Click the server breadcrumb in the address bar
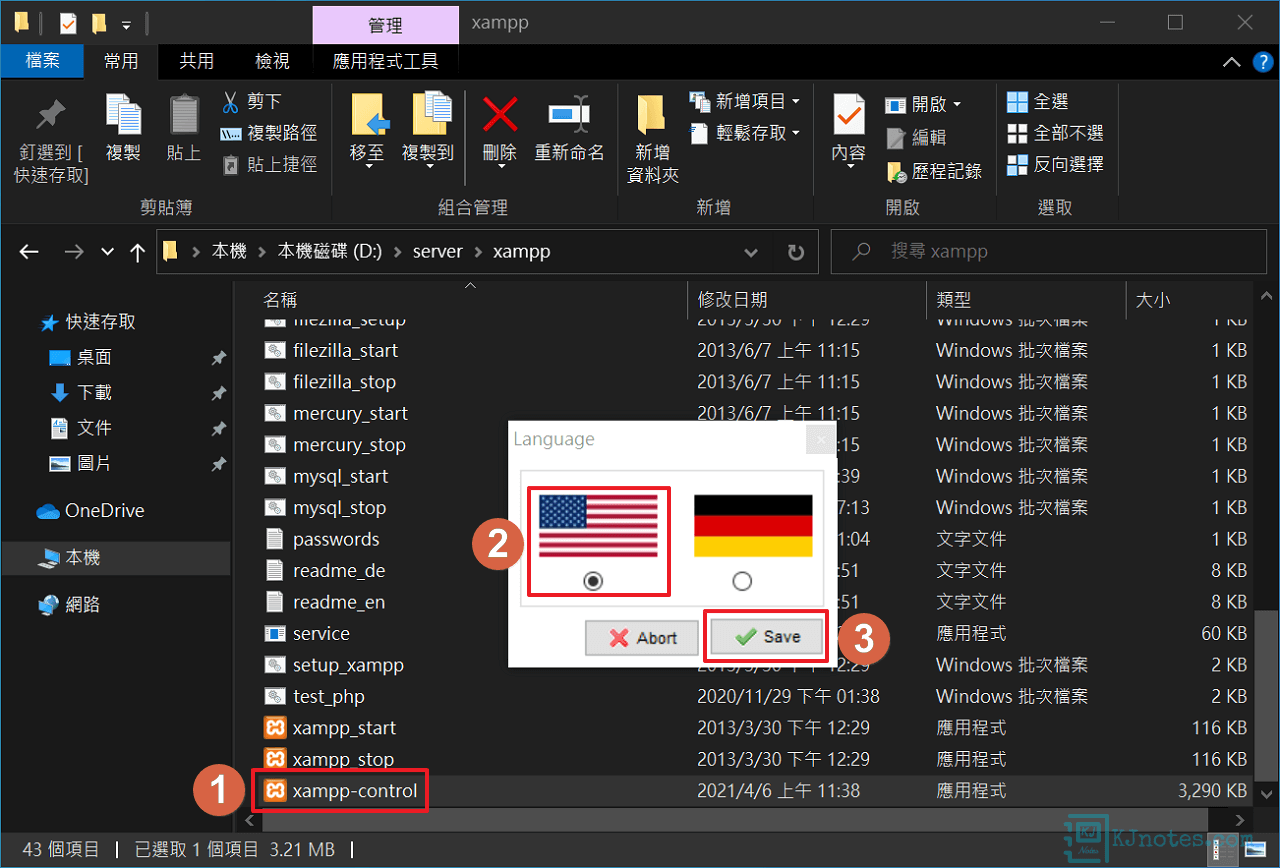Image resolution: width=1280 pixels, height=868 pixels. coord(438,252)
